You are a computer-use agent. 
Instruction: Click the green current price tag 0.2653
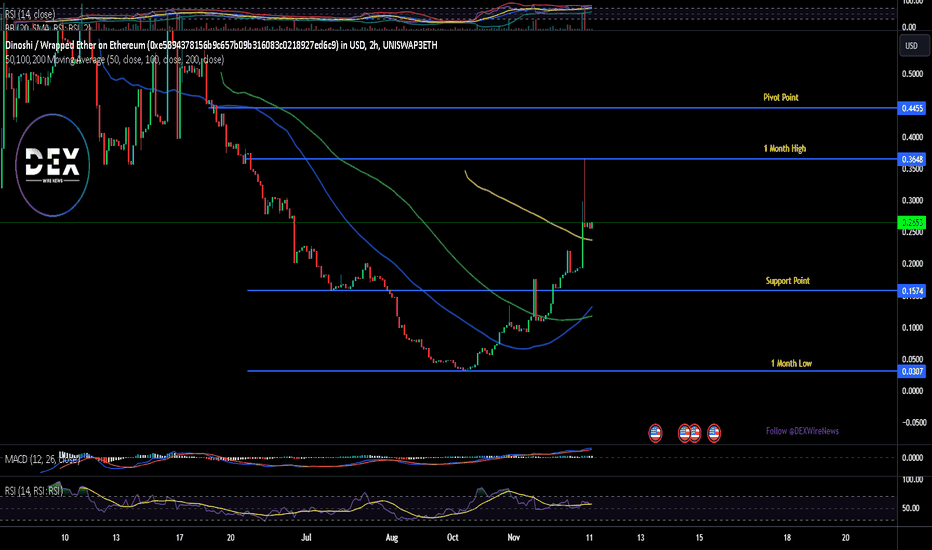tap(912, 223)
